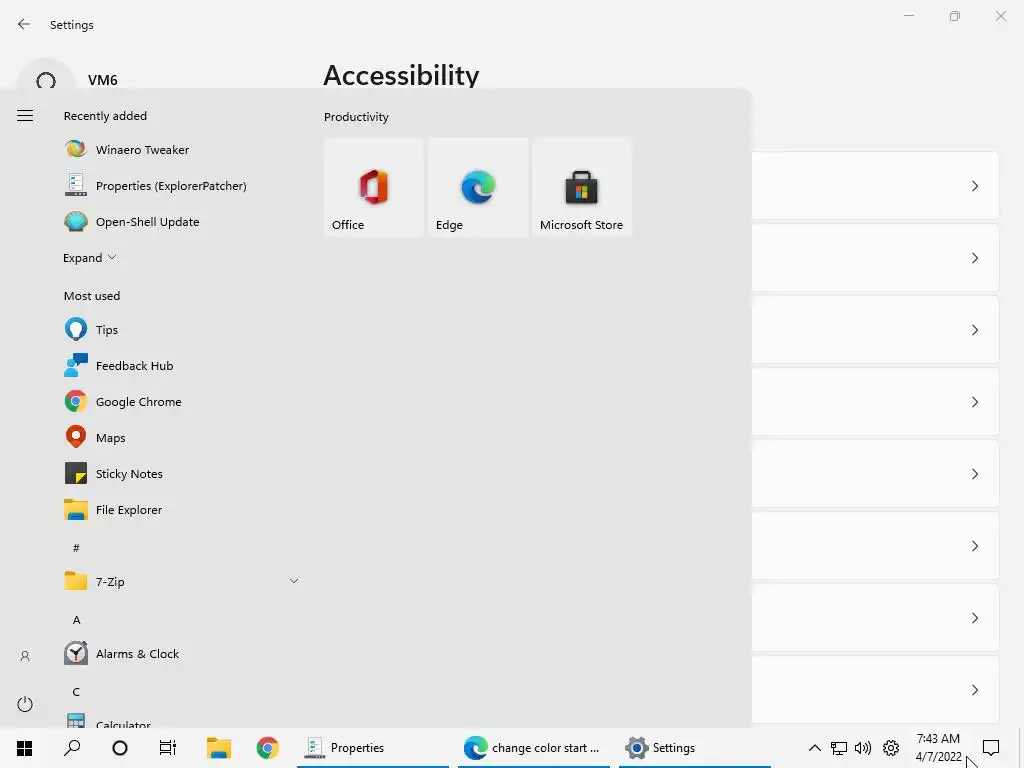This screenshot has height=768, width=1024.
Task: Click the Most used heading
Action: [92, 296]
